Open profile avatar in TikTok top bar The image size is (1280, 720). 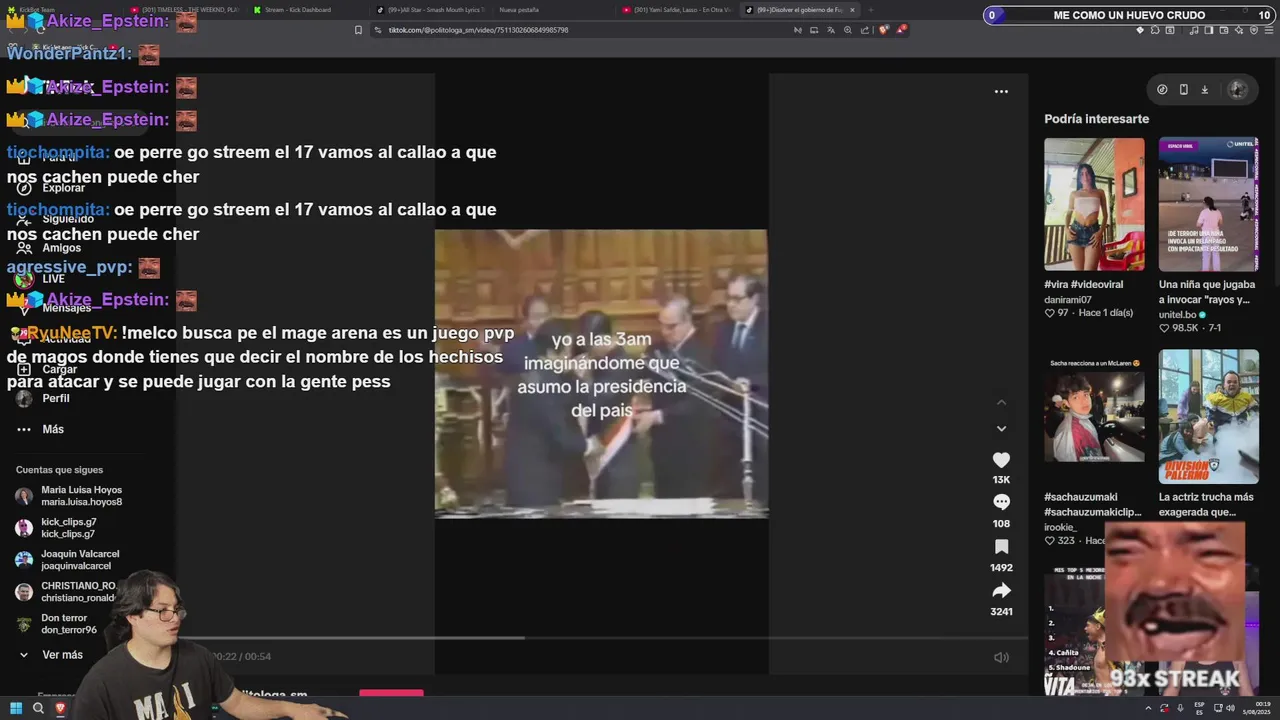(1237, 89)
